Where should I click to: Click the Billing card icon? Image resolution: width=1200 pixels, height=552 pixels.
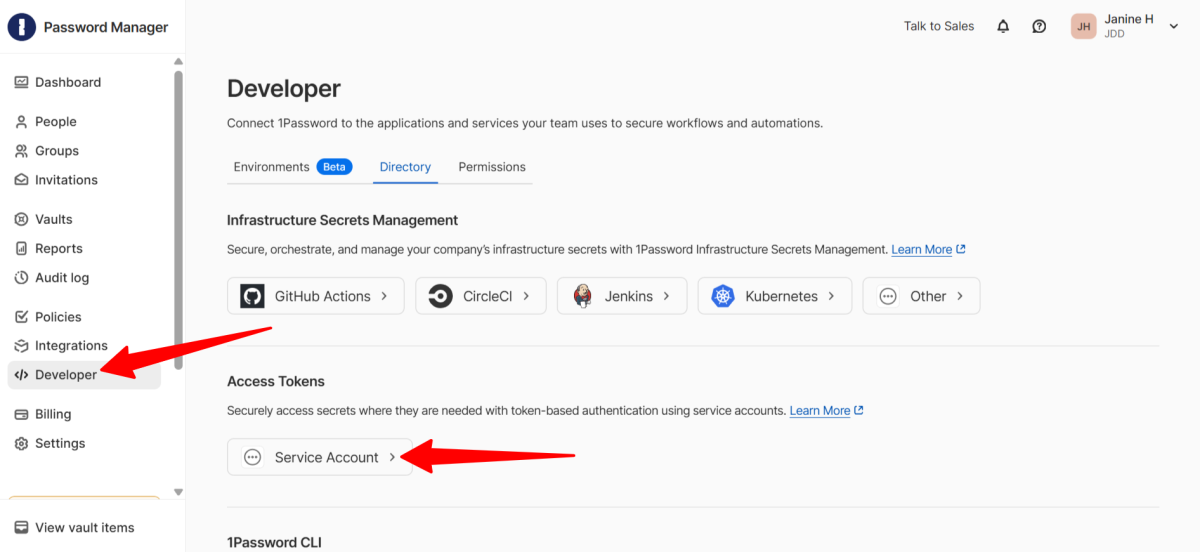coord(21,414)
